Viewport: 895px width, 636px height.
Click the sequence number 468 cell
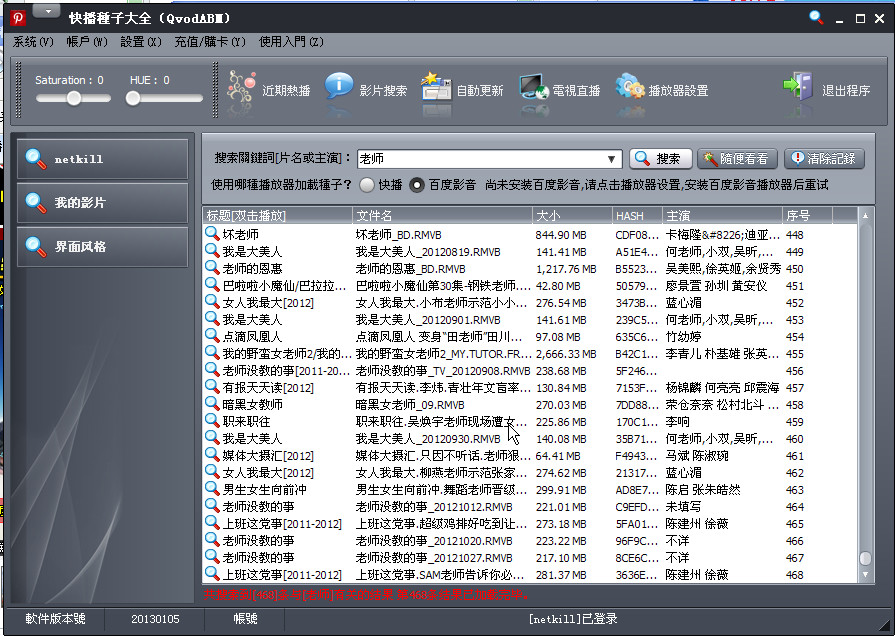pos(795,575)
